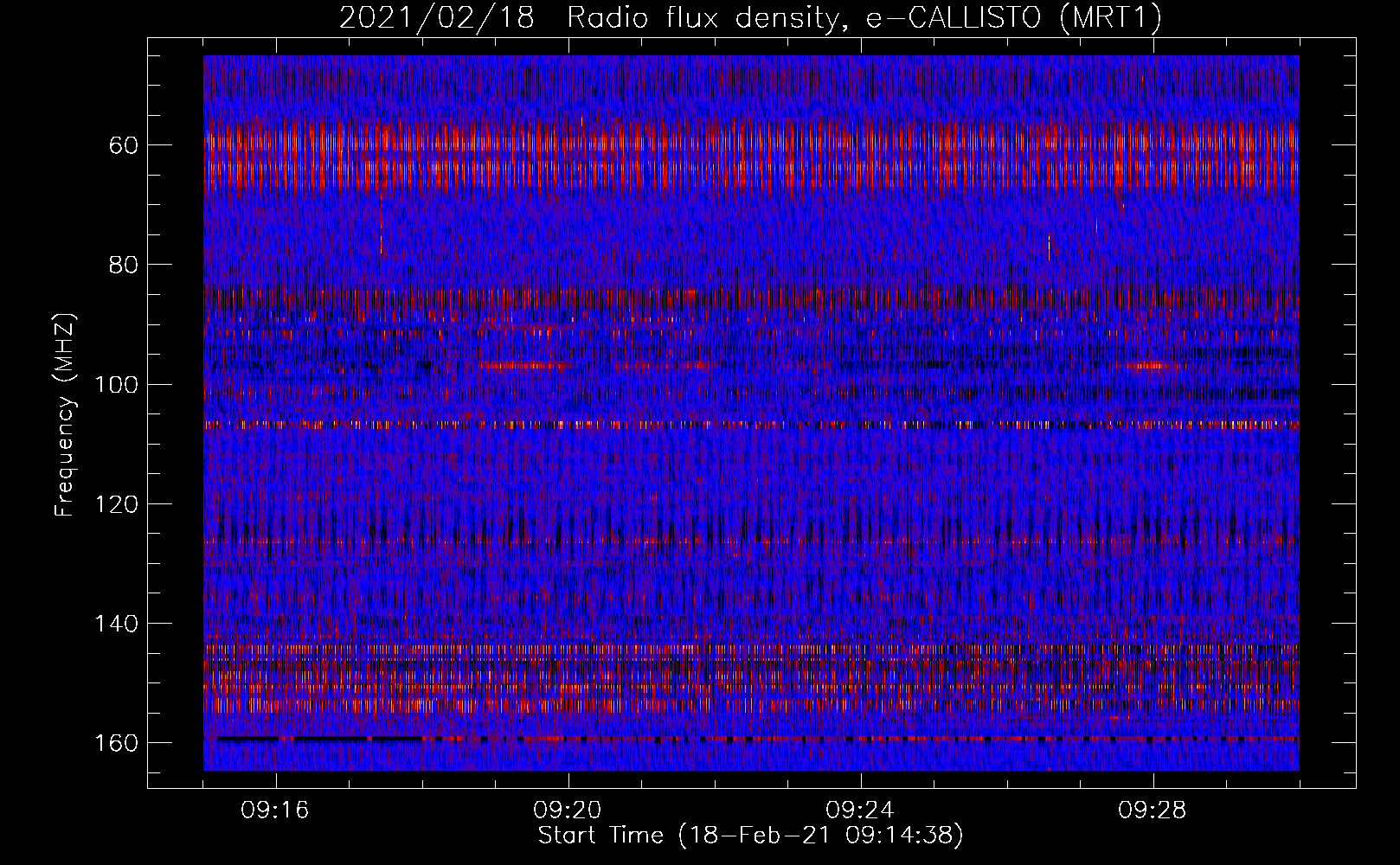The width and height of the screenshot is (1400, 865).
Task: Click the 09:28 time tick label
Action: pos(1153,811)
